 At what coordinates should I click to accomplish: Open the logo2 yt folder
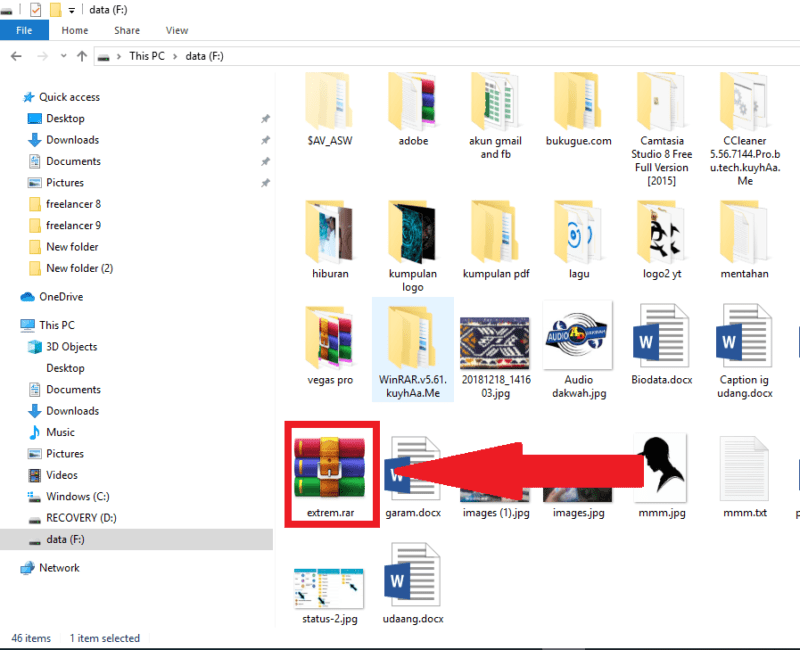click(x=661, y=240)
